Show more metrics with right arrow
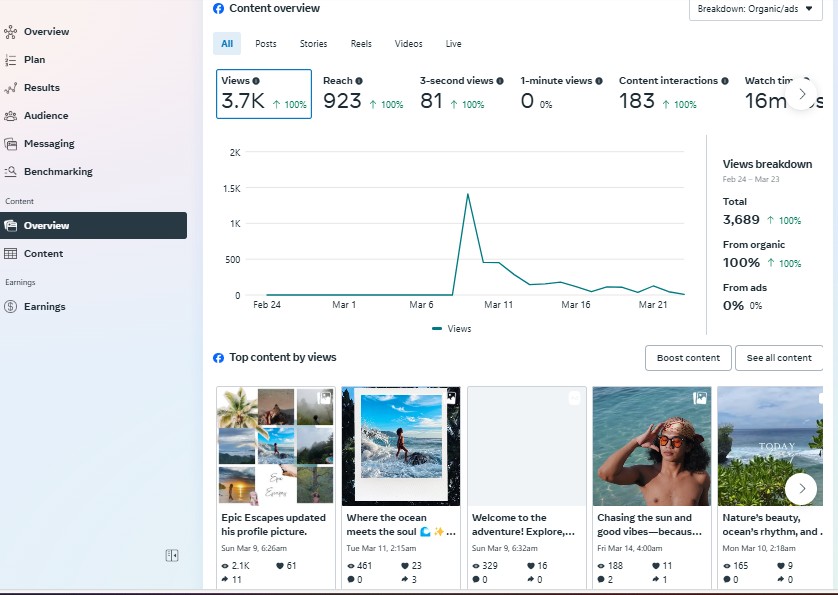838x595 pixels. click(x=802, y=94)
